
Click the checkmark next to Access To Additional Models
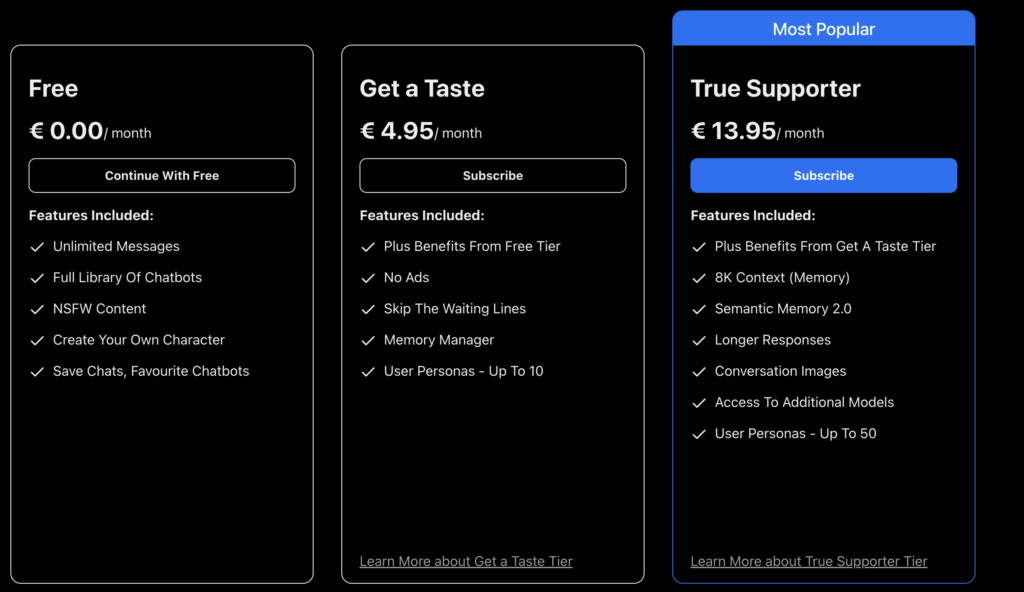pos(699,402)
